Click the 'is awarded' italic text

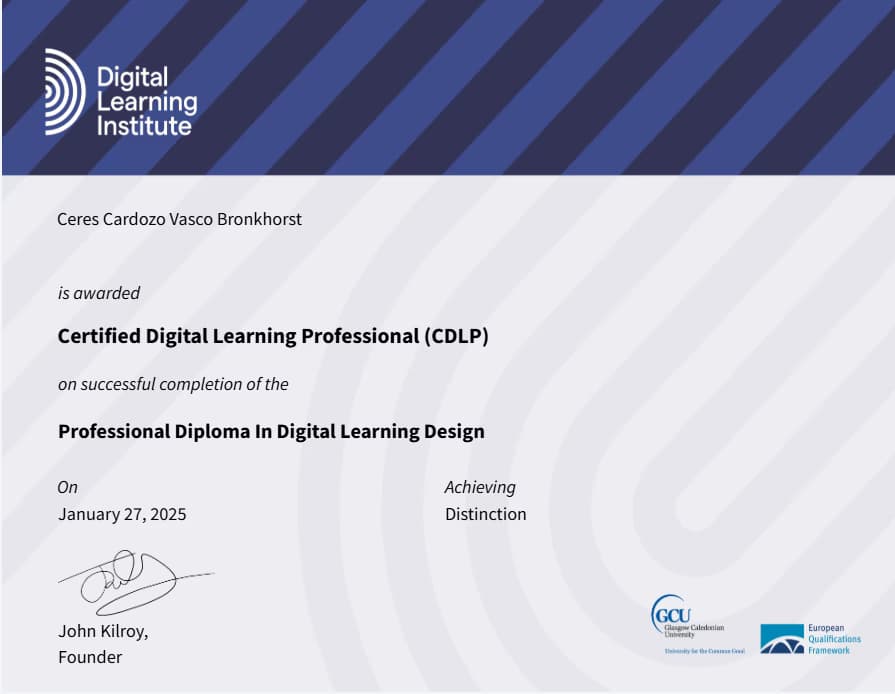(x=98, y=293)
